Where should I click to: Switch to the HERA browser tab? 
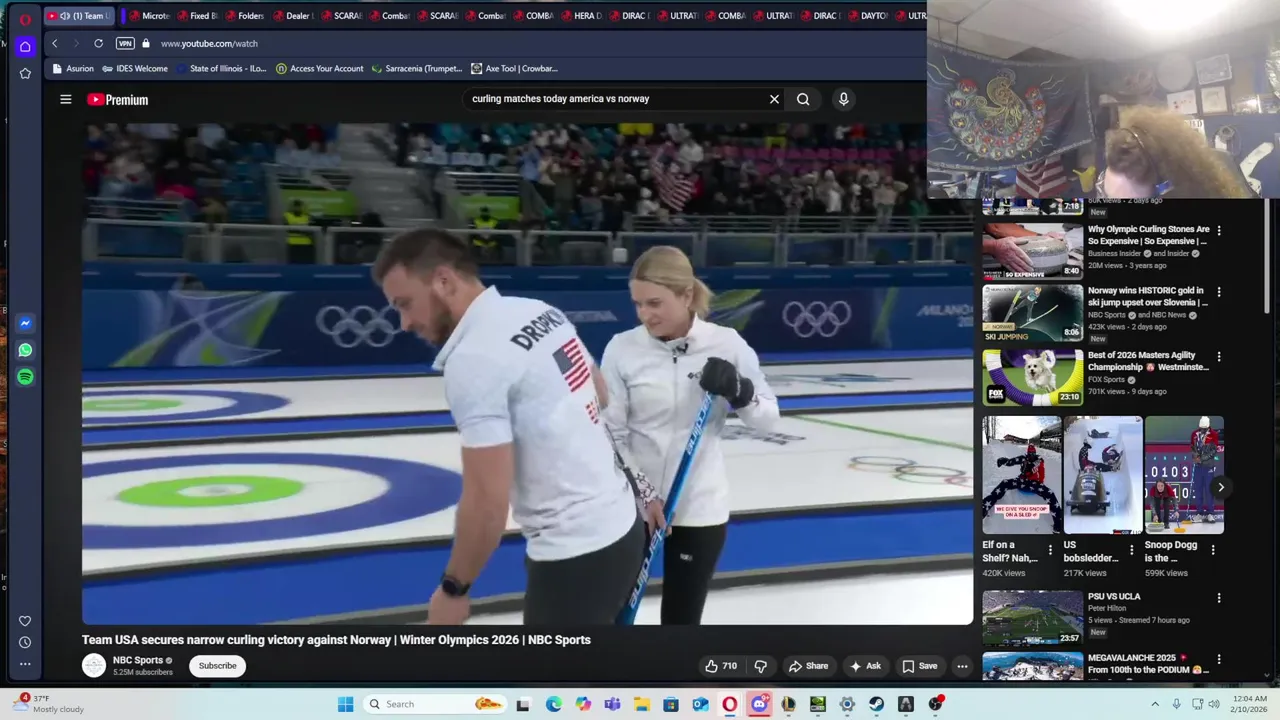click(581, 16)
